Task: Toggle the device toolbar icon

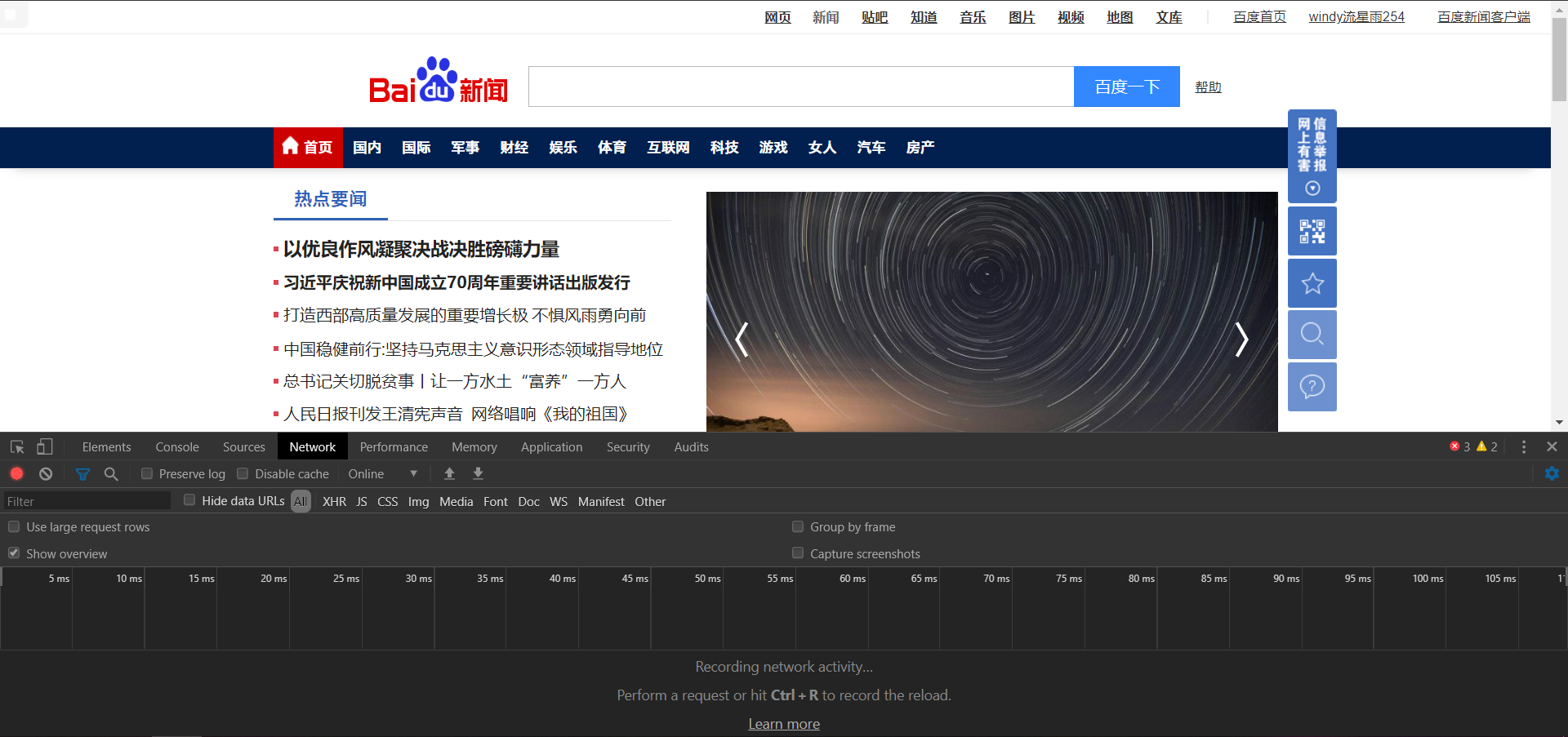Action: click(x=45, y=447)
